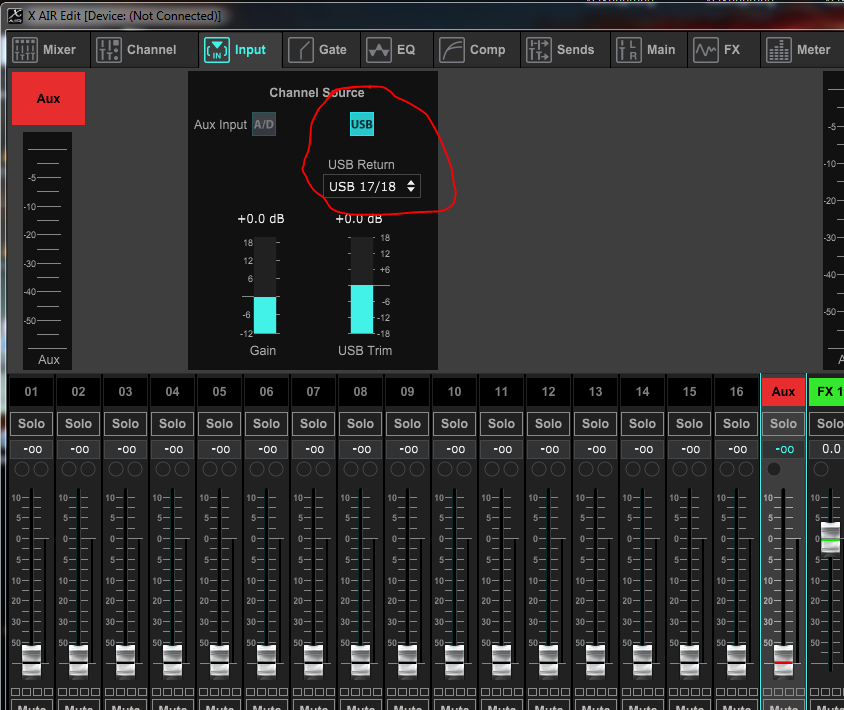
Task: Solo channel 01
Action: click(x=31, y=424)
